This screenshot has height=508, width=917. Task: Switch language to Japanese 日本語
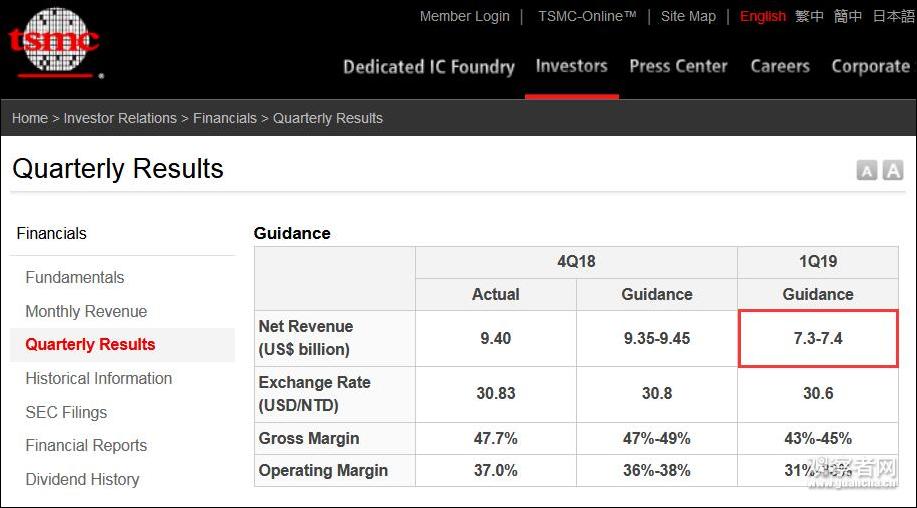(x=894, y=16)
